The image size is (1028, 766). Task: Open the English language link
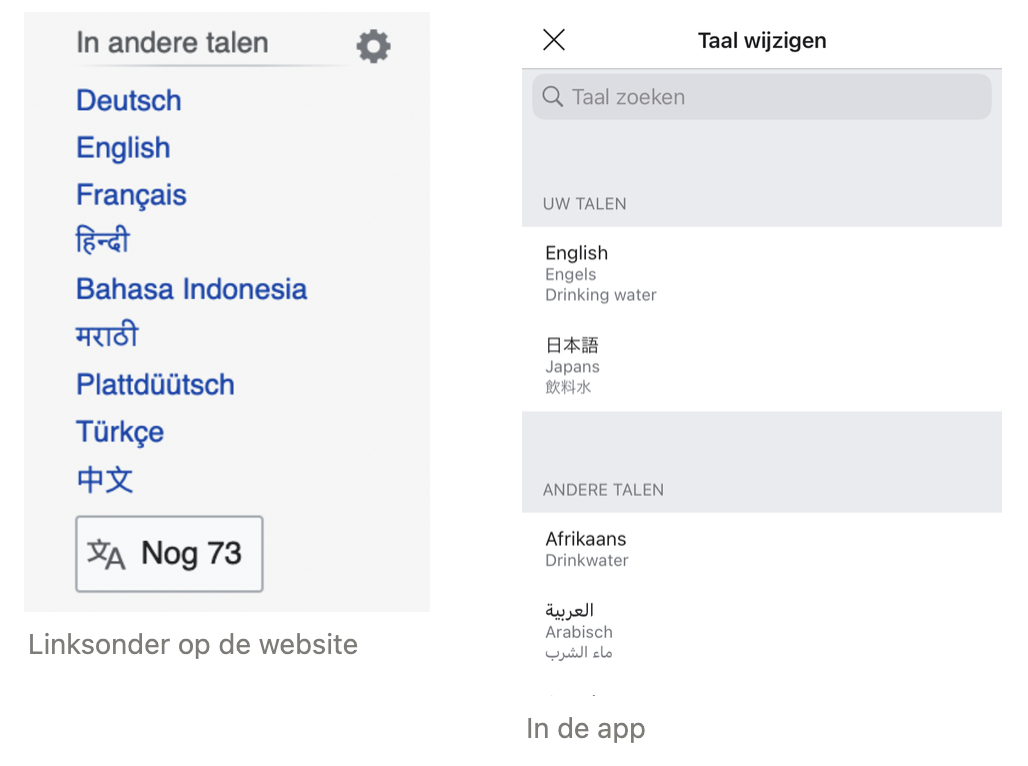point(123,148)
